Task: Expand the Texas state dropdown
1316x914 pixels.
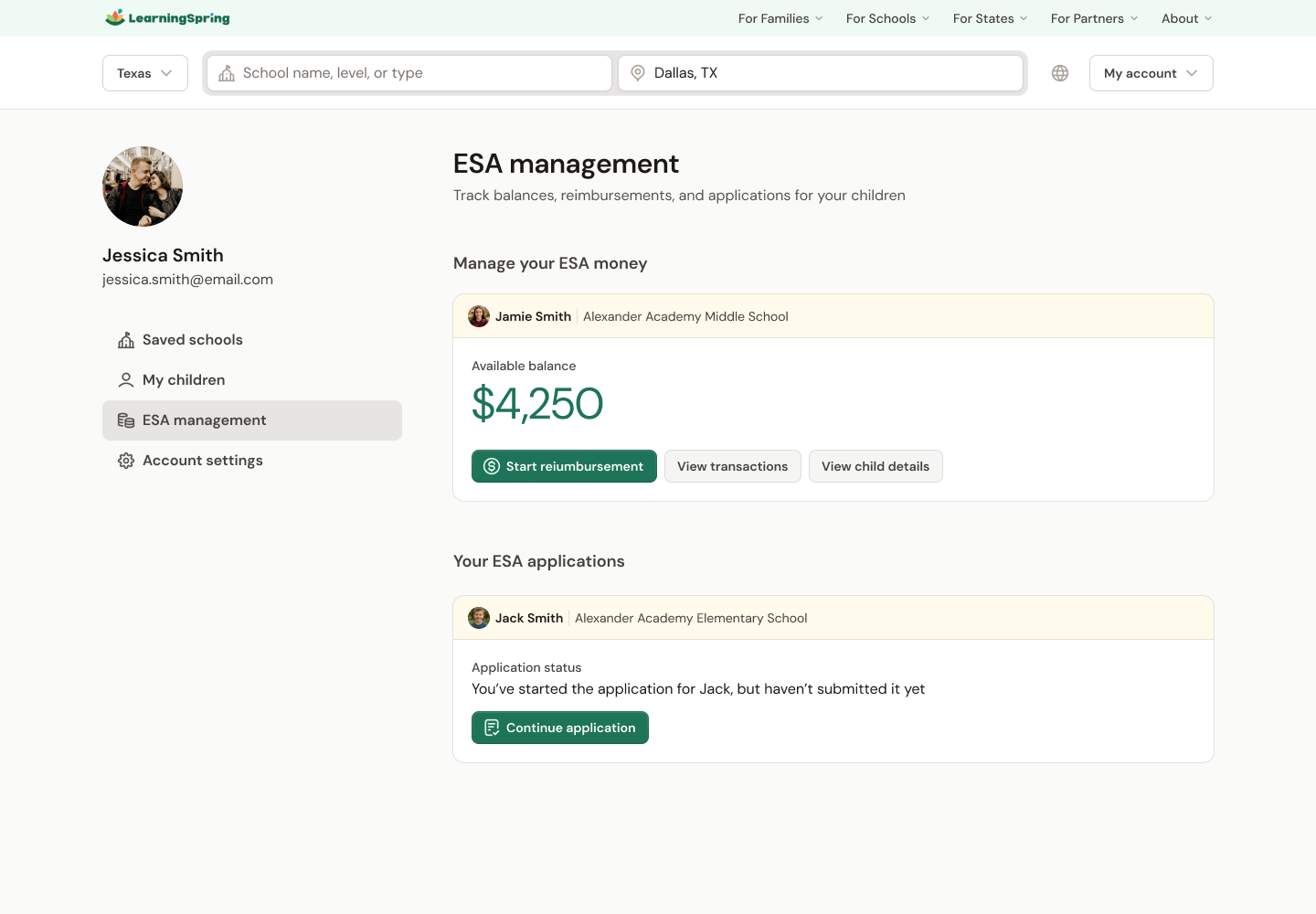Action: coord(145,73)
